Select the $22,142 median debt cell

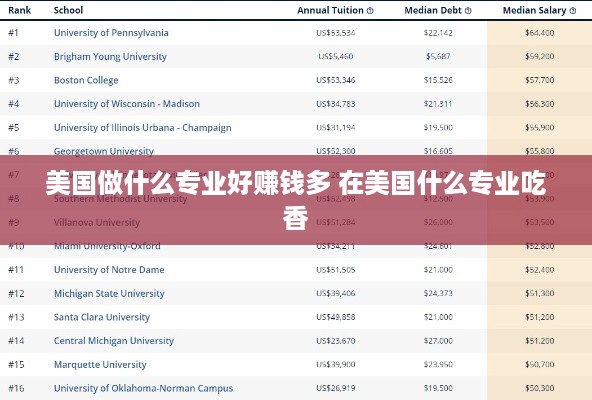438,33
